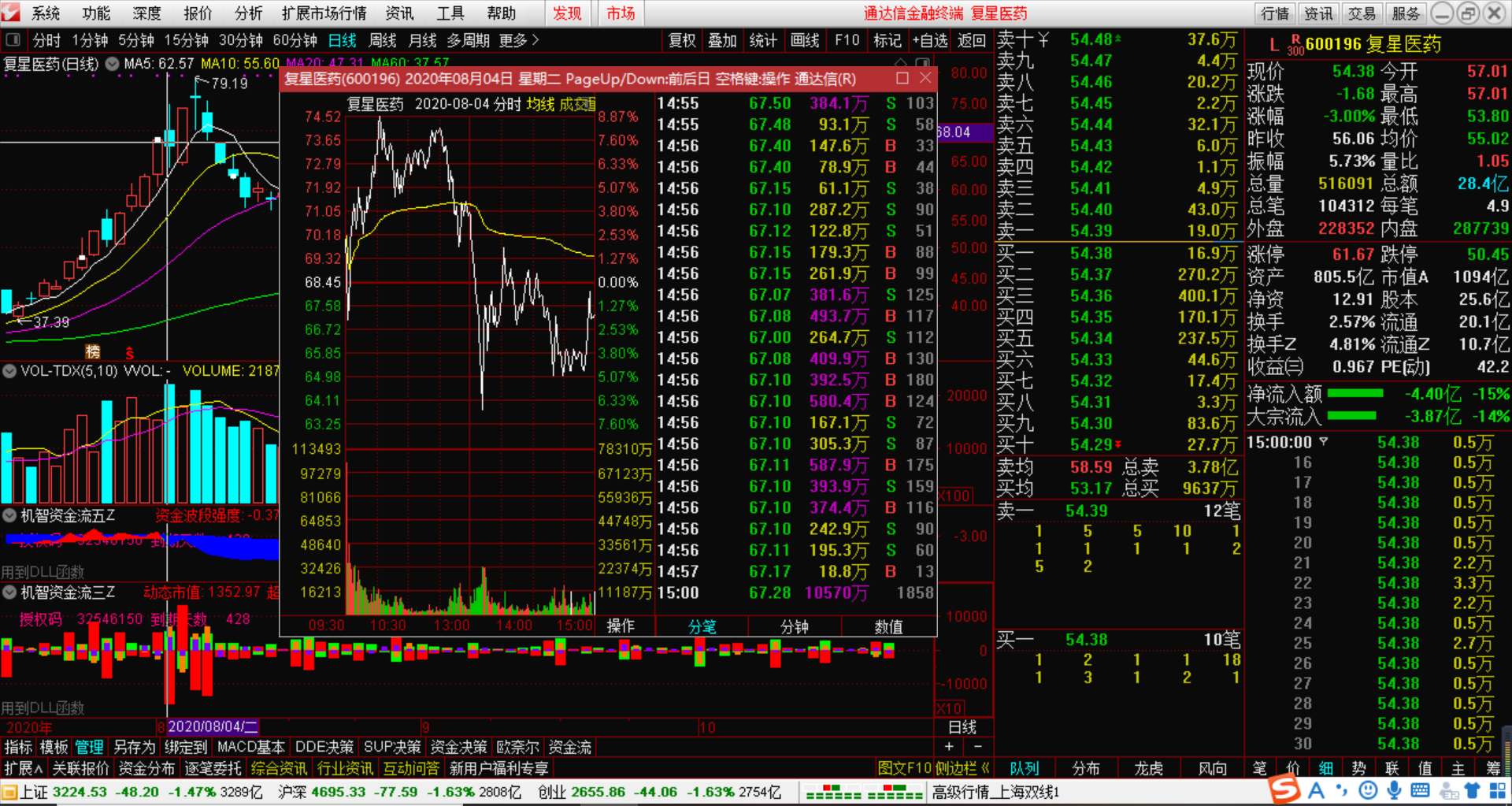This screenshot has width=1512, height=806.
Task: Open the 15:00:00 tick filter dropdown
Action: [1323, 442]
